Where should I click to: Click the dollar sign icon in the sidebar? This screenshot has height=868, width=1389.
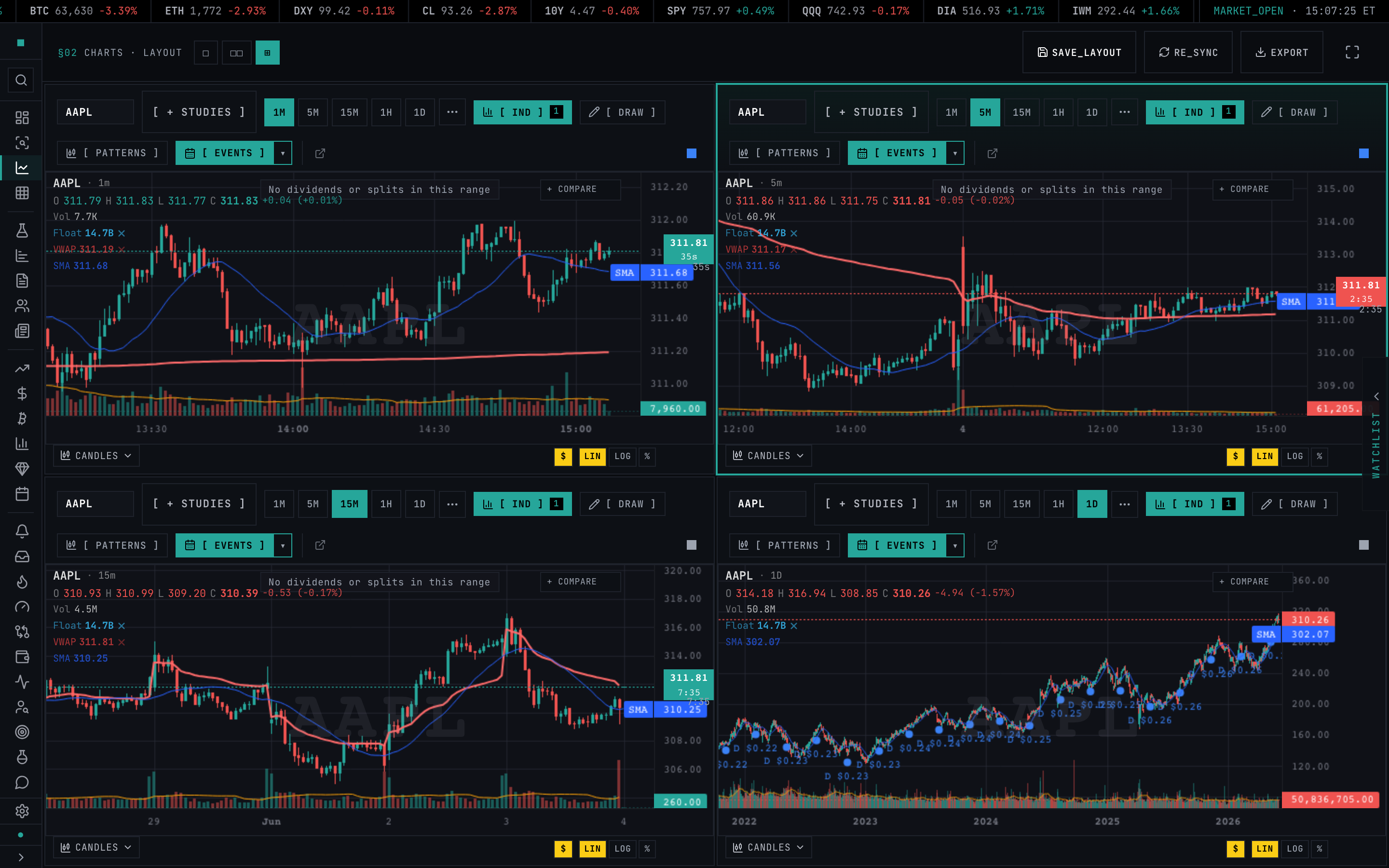point(22,394)
